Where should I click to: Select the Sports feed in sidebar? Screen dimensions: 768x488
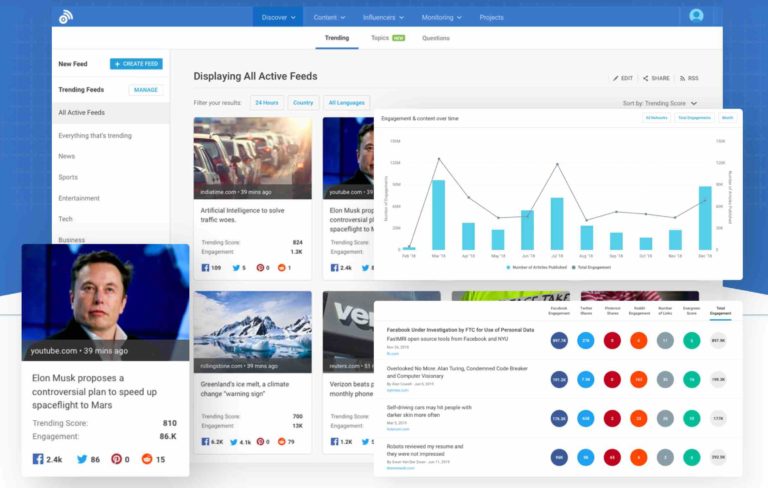[x=68, y=177]
